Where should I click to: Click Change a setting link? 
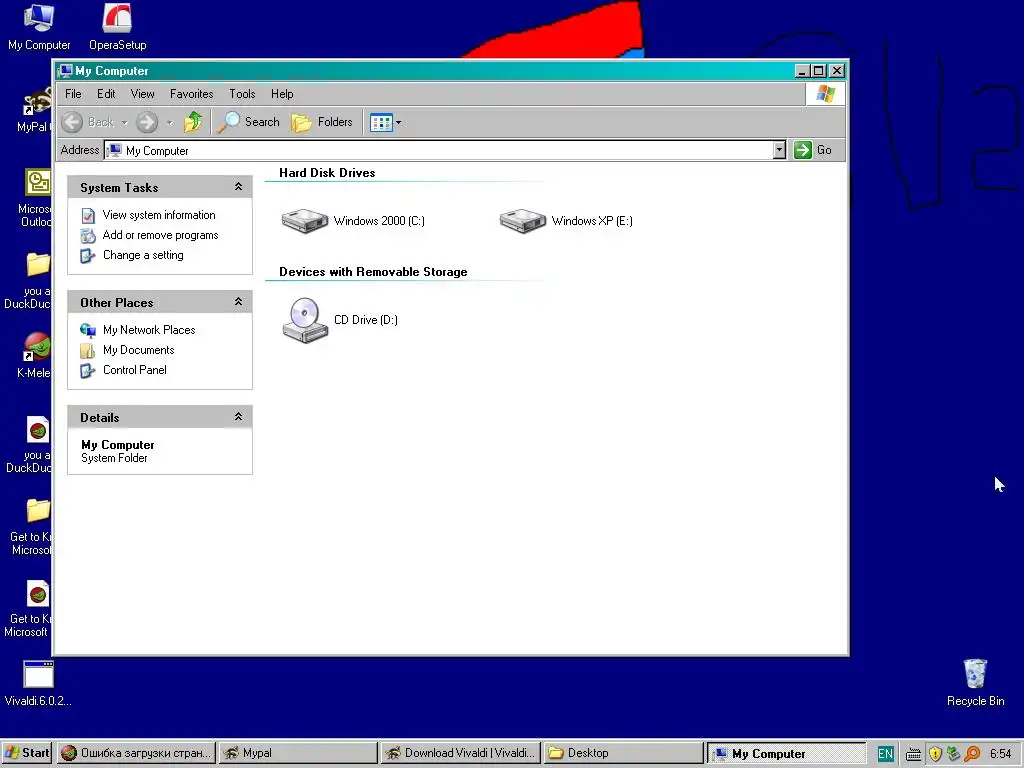(143, 255)
